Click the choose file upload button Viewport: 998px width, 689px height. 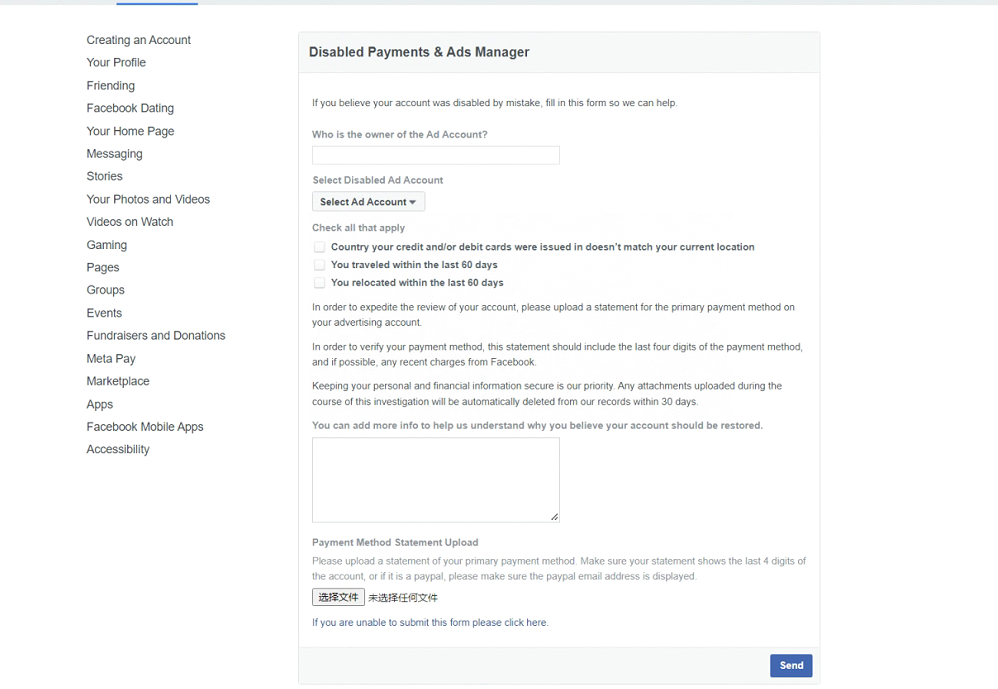(x=338, y=597)
